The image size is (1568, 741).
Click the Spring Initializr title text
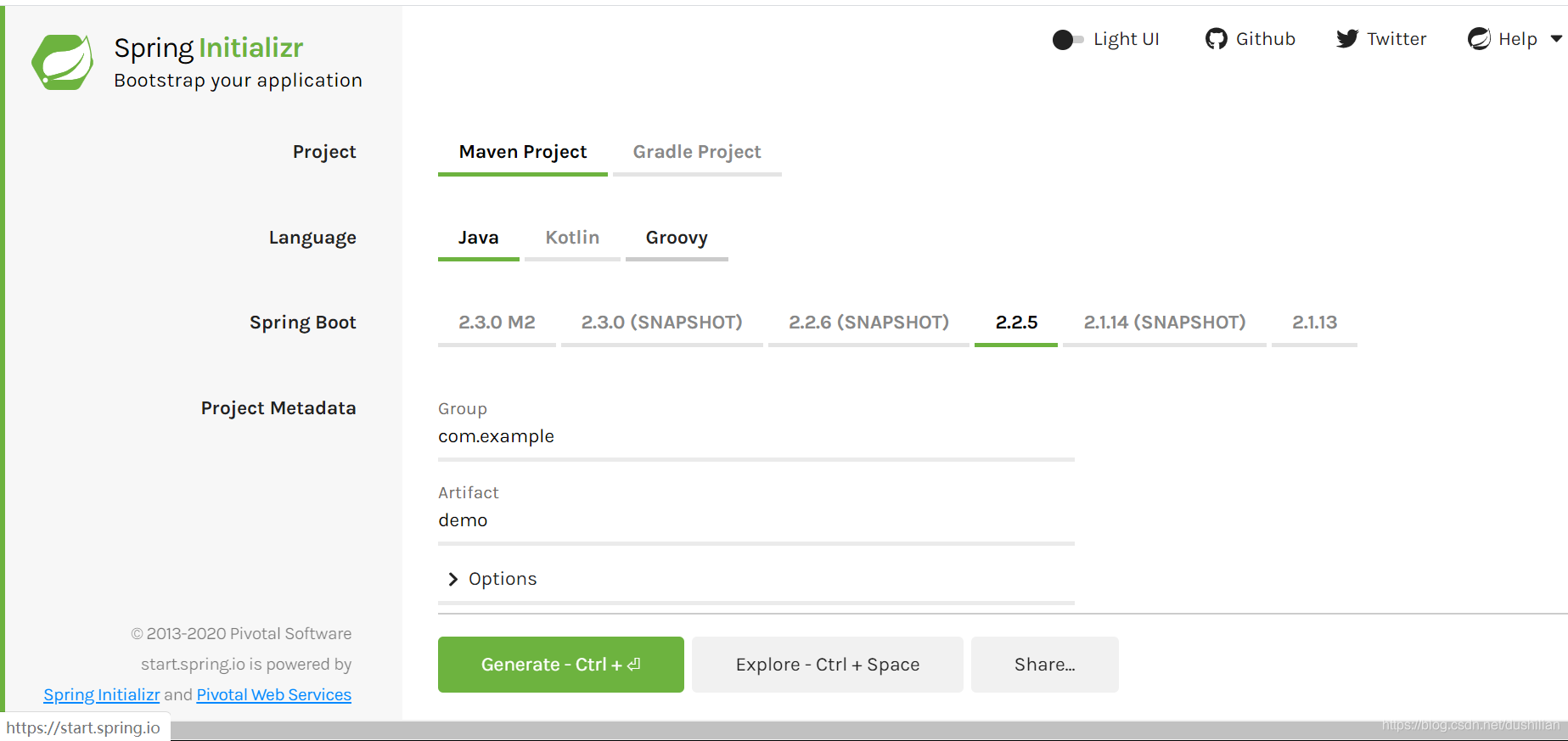tap(209, 48)
